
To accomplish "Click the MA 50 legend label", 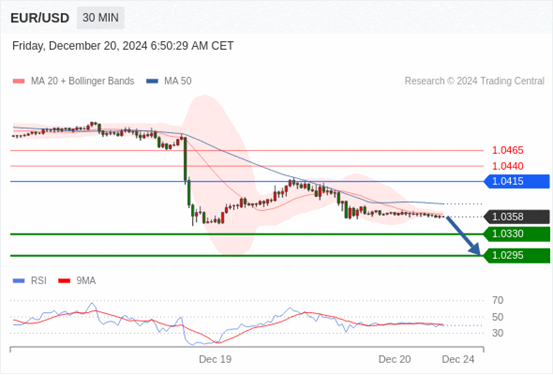I will tap(178, 81).
